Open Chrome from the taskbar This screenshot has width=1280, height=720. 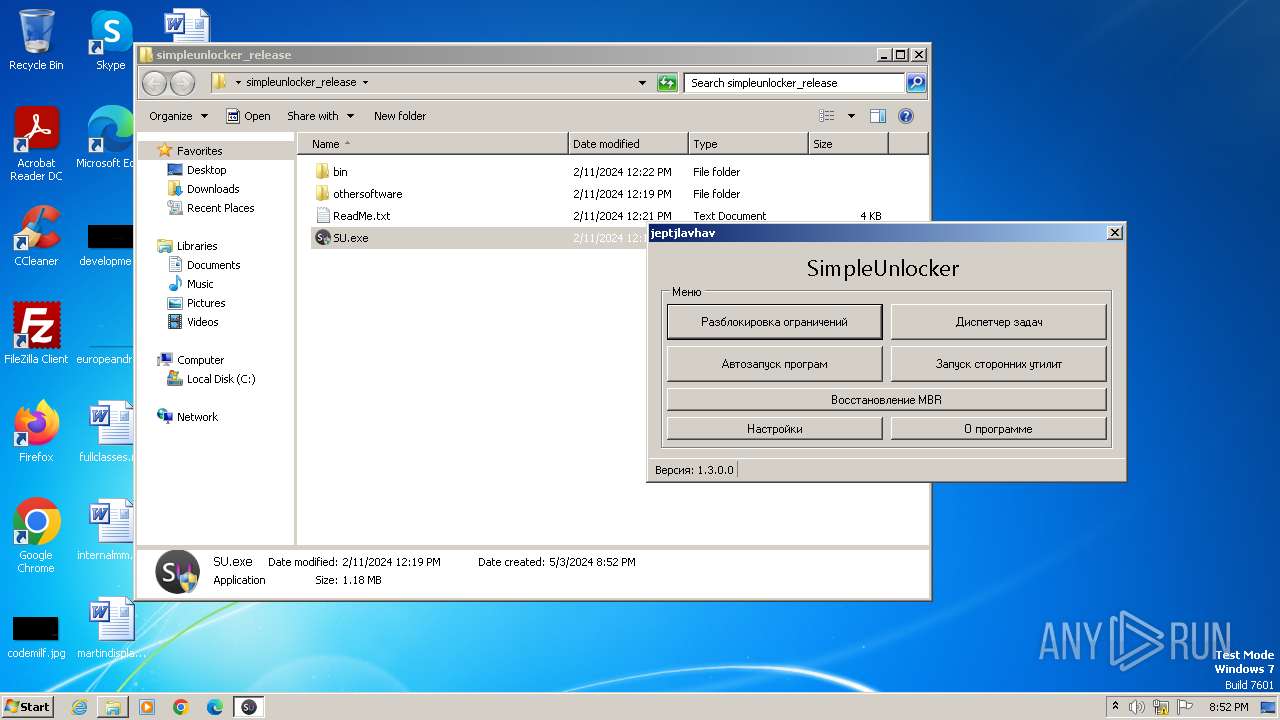coord(181,706)
